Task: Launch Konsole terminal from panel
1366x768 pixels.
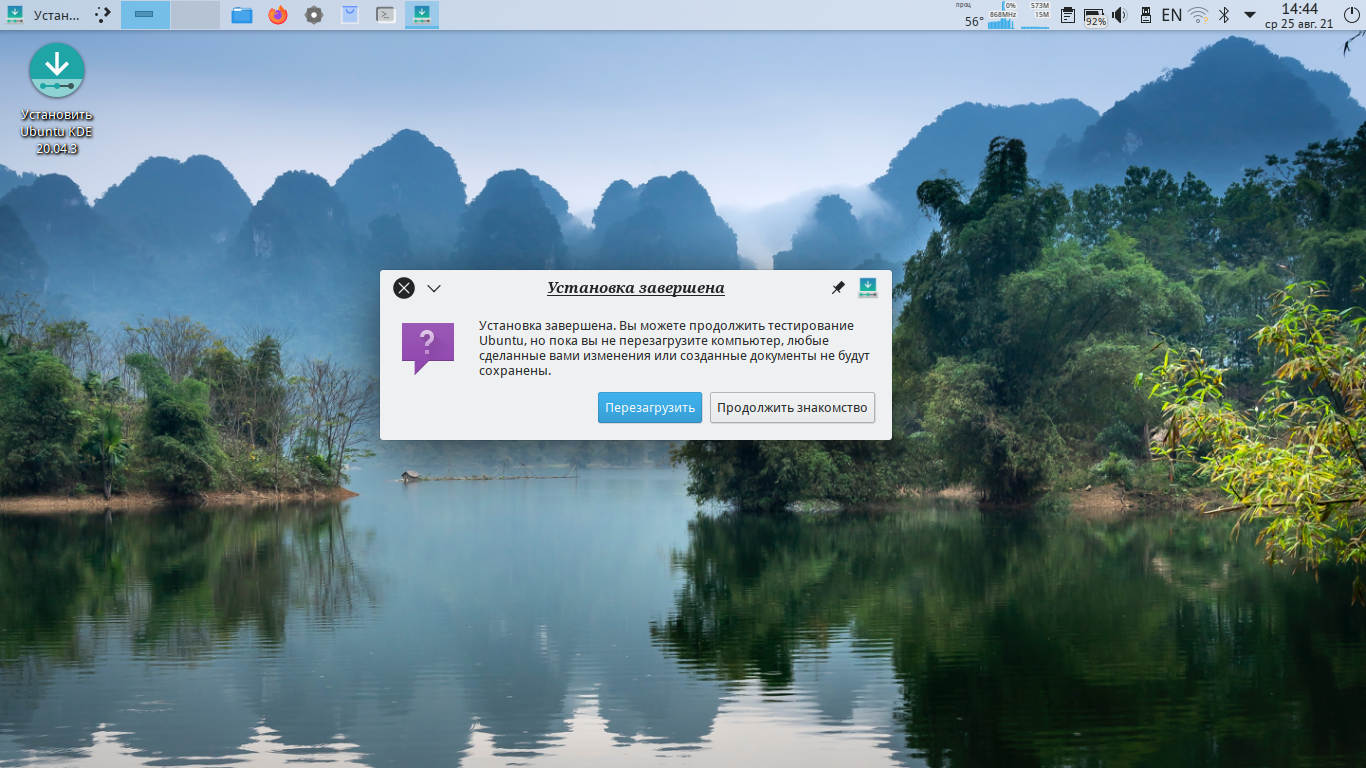Action: tap(385, 15)
